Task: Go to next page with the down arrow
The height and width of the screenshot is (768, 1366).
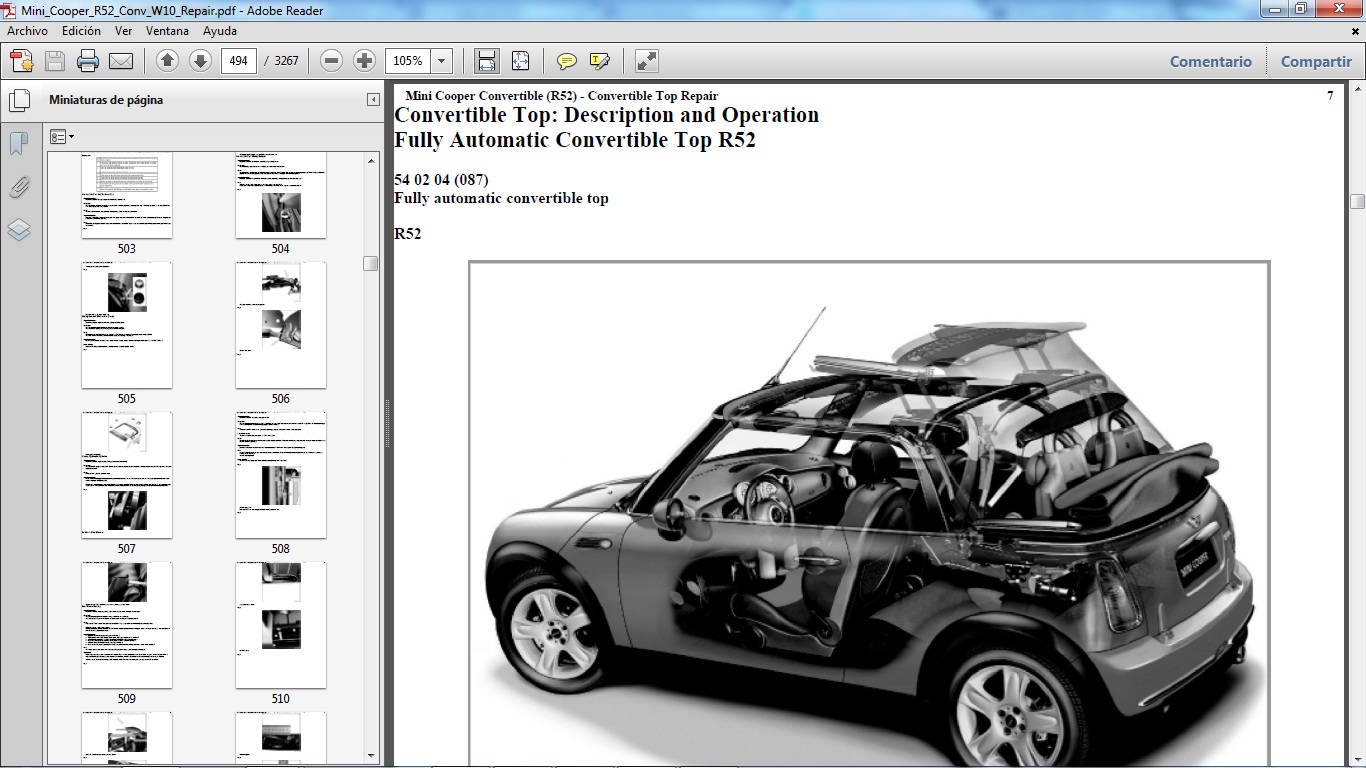Action: tap(200, 61)
